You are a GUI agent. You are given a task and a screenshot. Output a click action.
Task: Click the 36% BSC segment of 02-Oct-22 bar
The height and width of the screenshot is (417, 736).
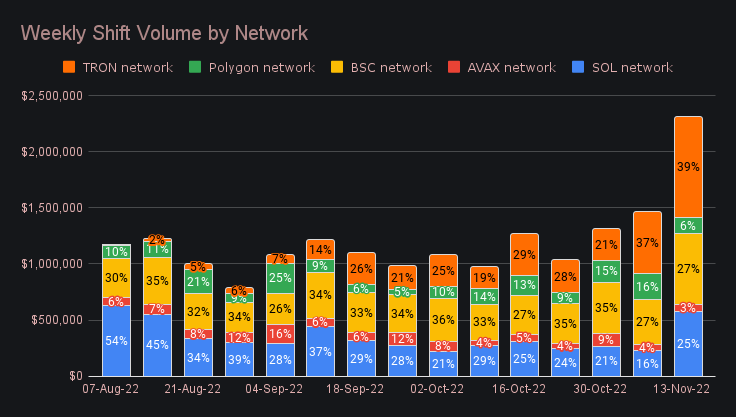coord(443,320)
